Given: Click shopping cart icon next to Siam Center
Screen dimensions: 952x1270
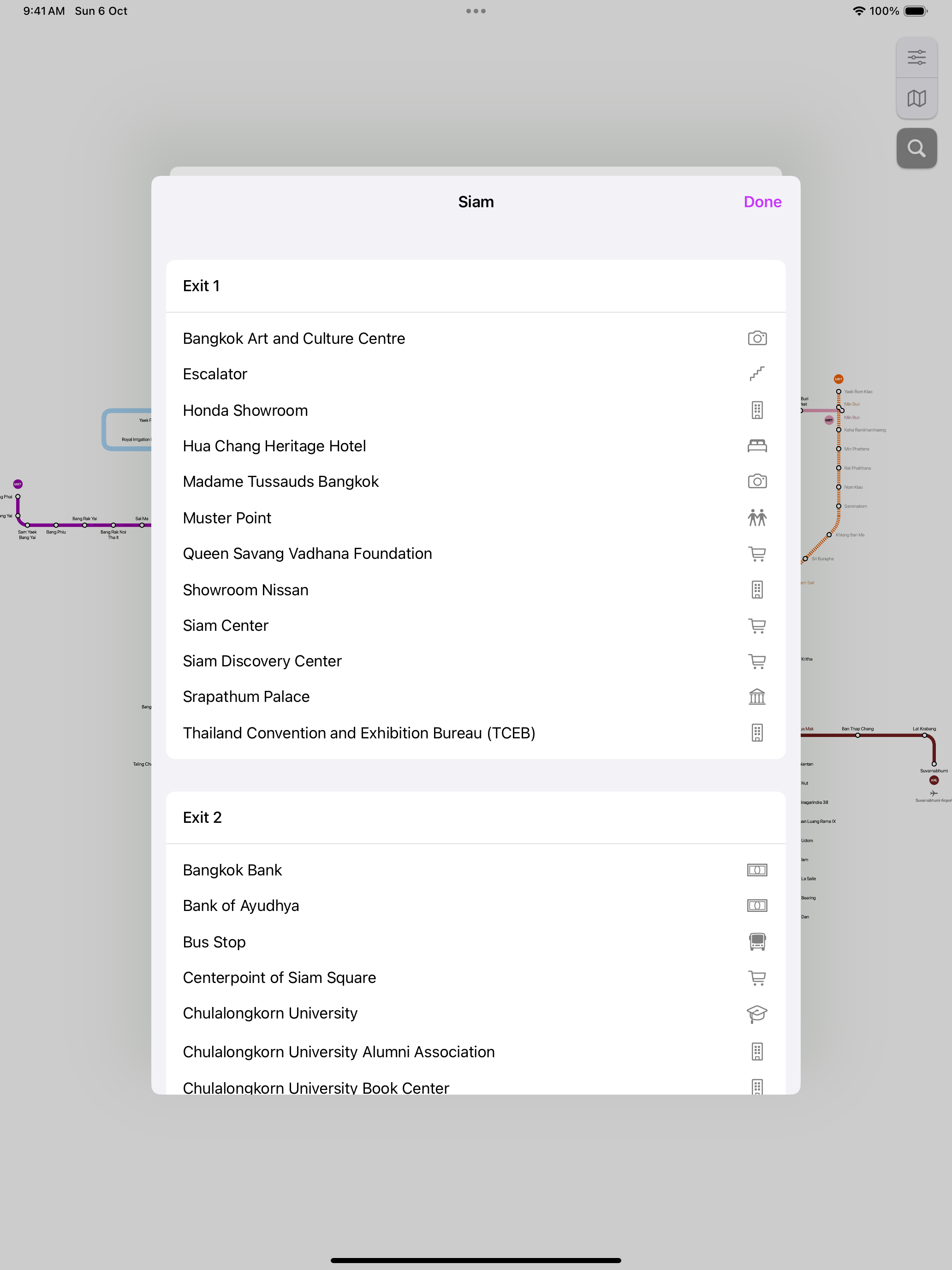Looking at the screenshot, I should pos(757,625).
